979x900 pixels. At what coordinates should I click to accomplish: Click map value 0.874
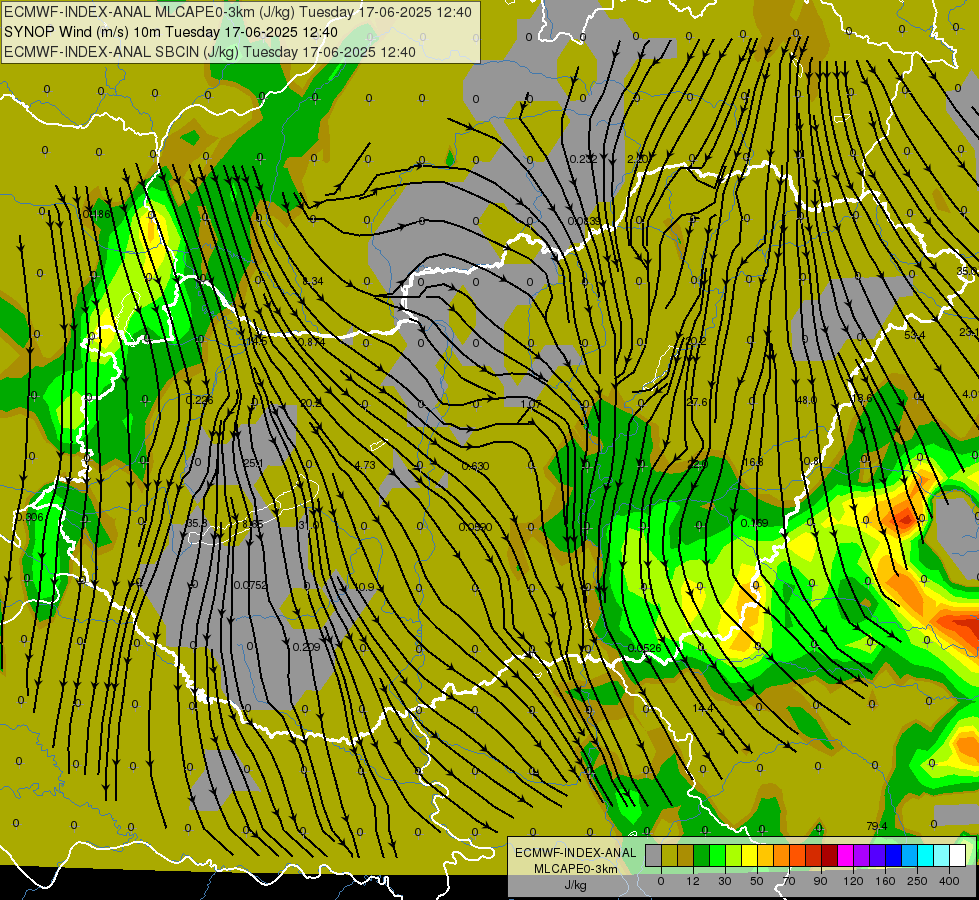pos(311,342)
